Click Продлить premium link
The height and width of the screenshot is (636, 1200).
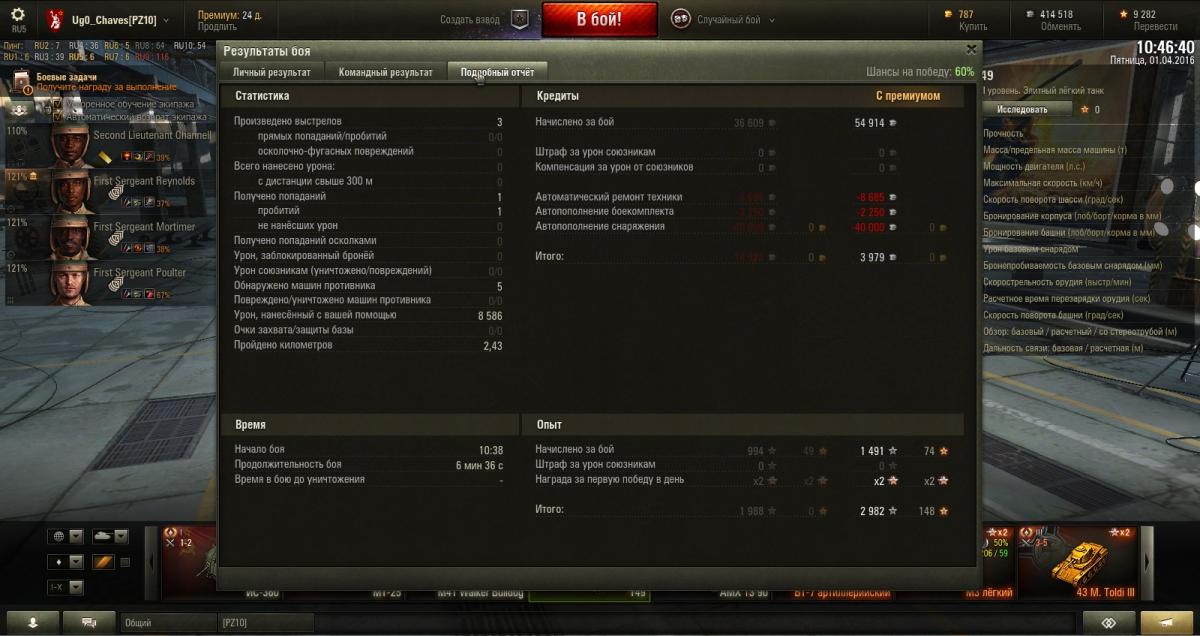coord(217,27)
